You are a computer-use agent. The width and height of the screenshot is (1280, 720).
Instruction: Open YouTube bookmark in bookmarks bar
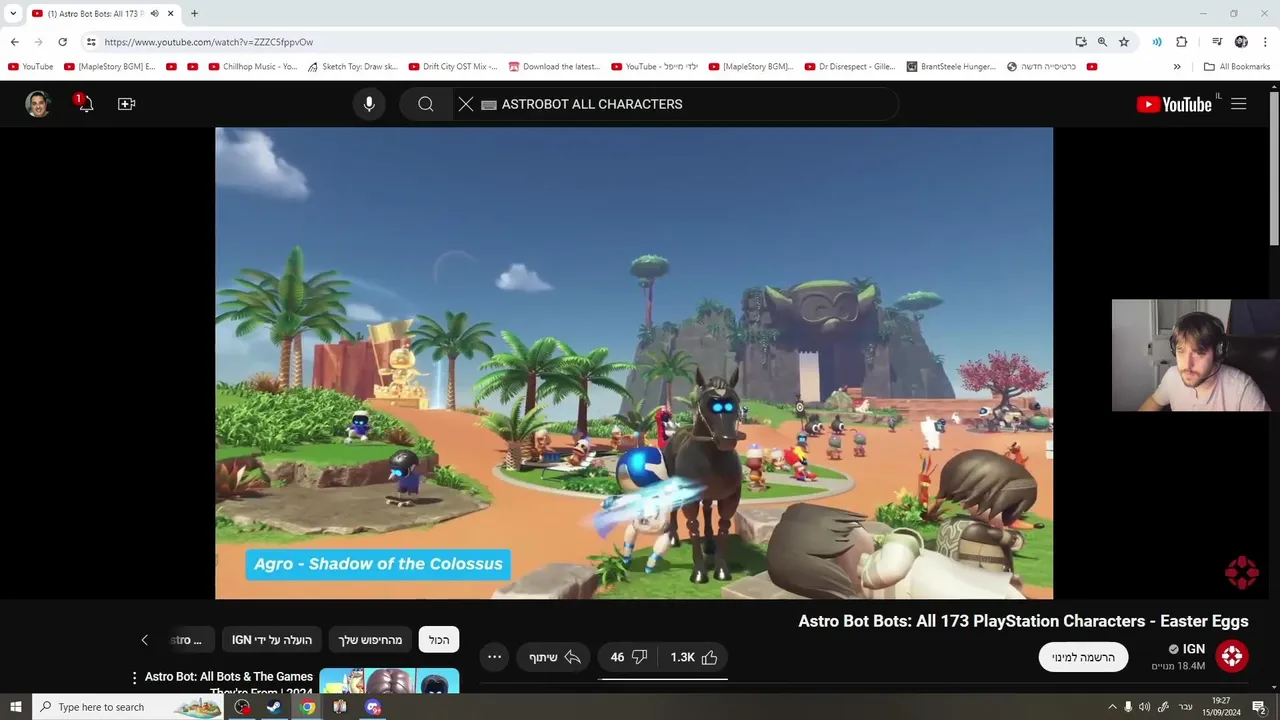coord(30,67)
